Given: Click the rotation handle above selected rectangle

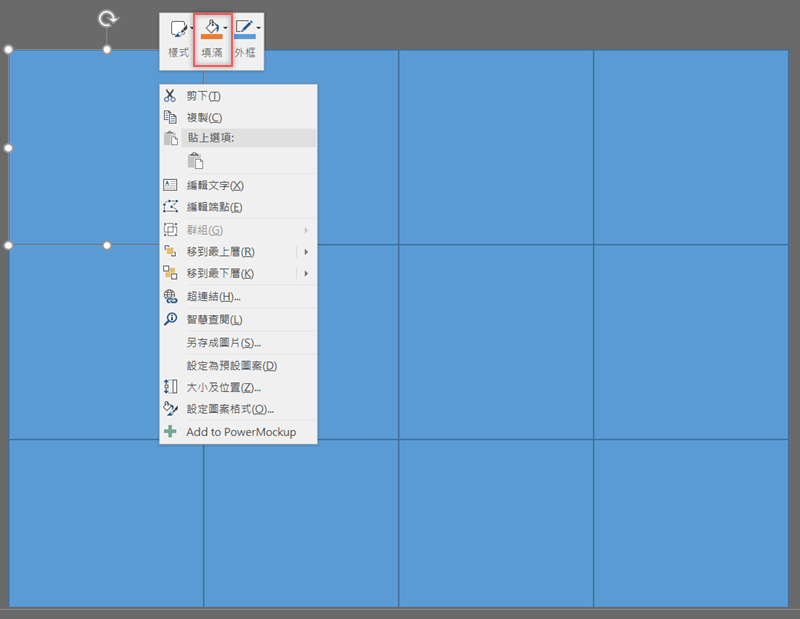Looking at the screenshot, I should click(x=107, y=19).
